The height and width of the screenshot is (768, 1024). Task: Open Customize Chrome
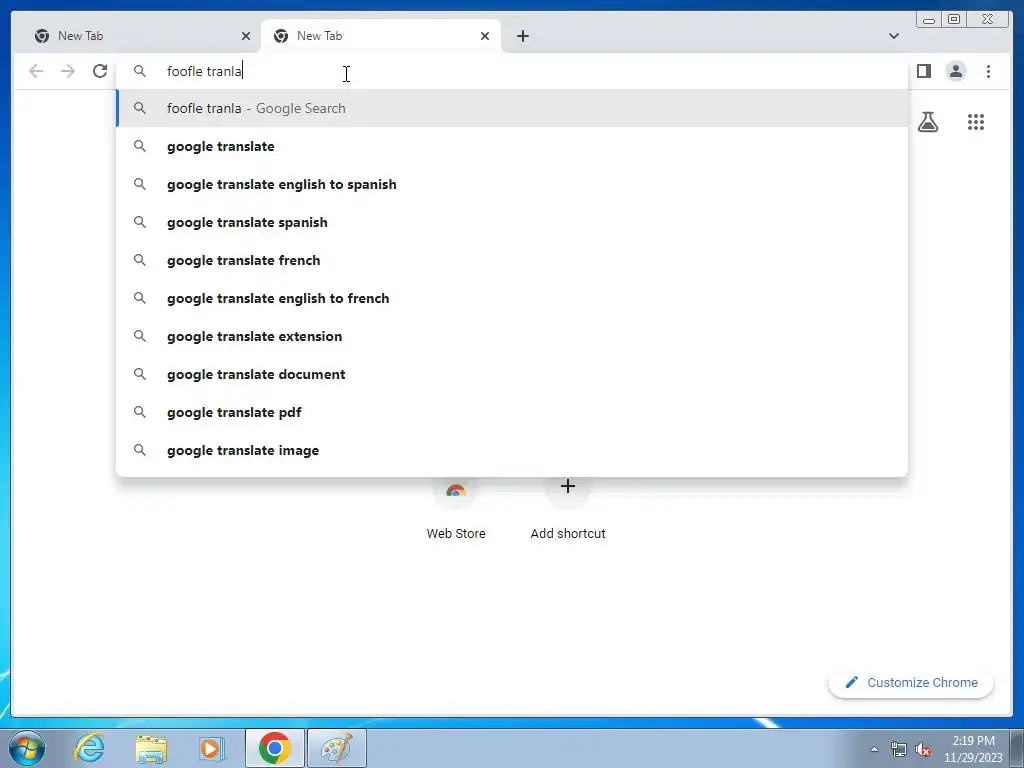911,682
